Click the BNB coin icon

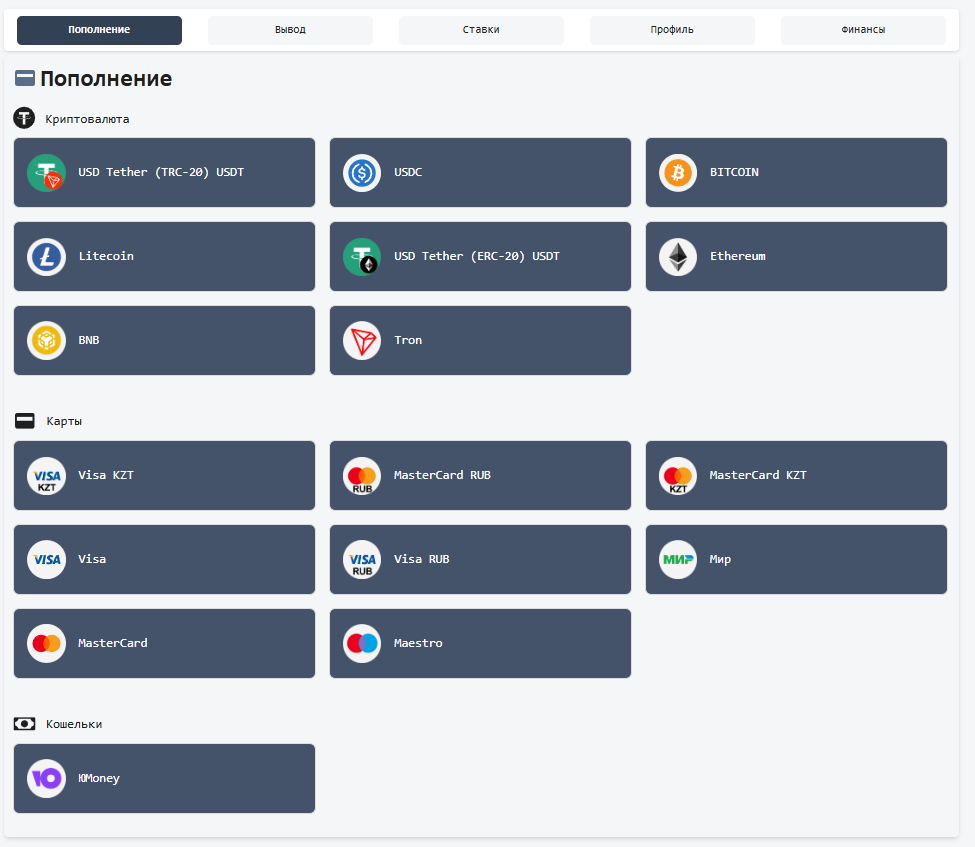click(x=46, y=340)
